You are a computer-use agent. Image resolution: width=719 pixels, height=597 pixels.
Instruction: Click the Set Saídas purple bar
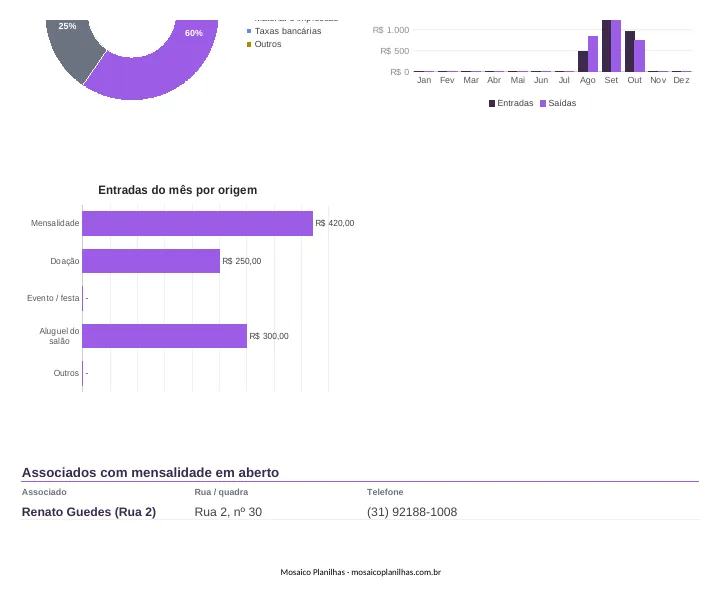click(616, 46)
